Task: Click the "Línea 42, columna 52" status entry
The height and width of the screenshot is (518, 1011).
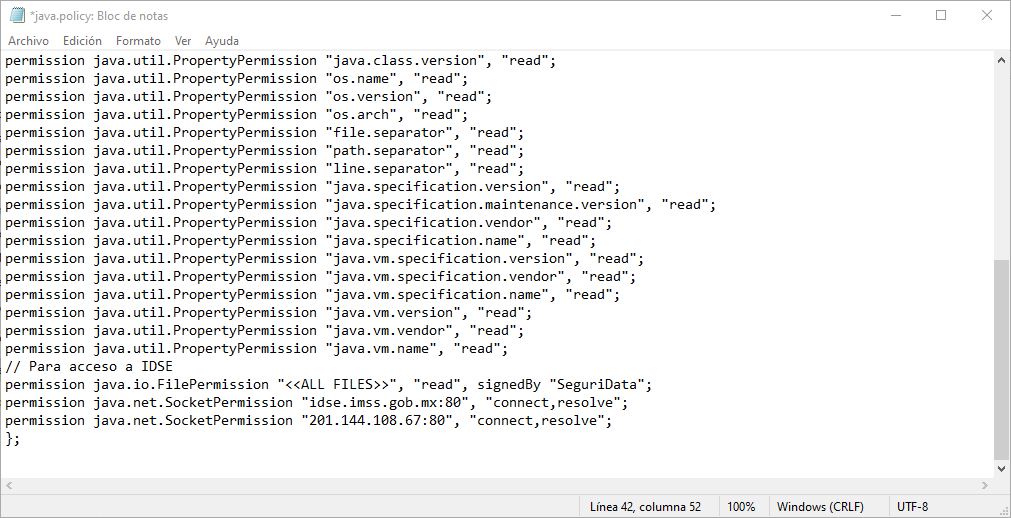Action: coord(645,506)
